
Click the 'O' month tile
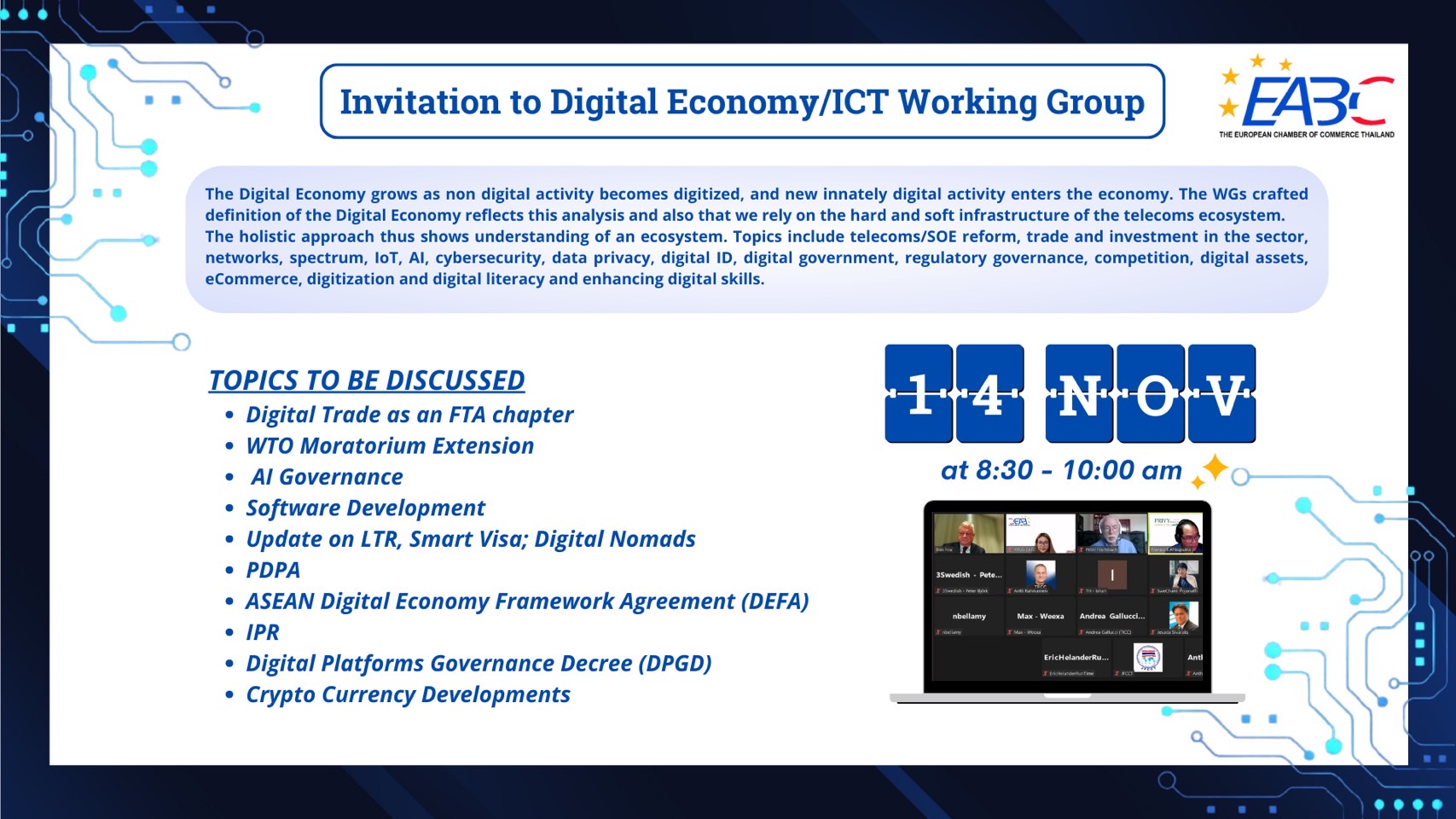point(1151,393)
